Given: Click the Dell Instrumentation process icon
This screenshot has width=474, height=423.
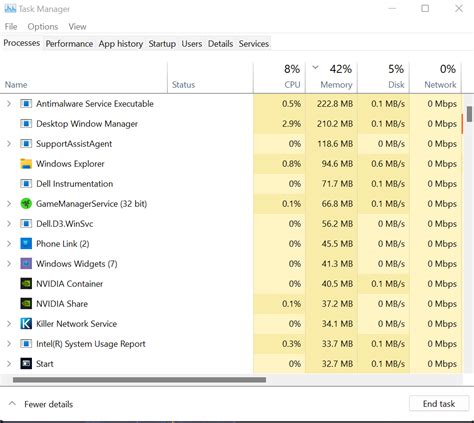Looking at the screenshot, I should pos(26,184).
